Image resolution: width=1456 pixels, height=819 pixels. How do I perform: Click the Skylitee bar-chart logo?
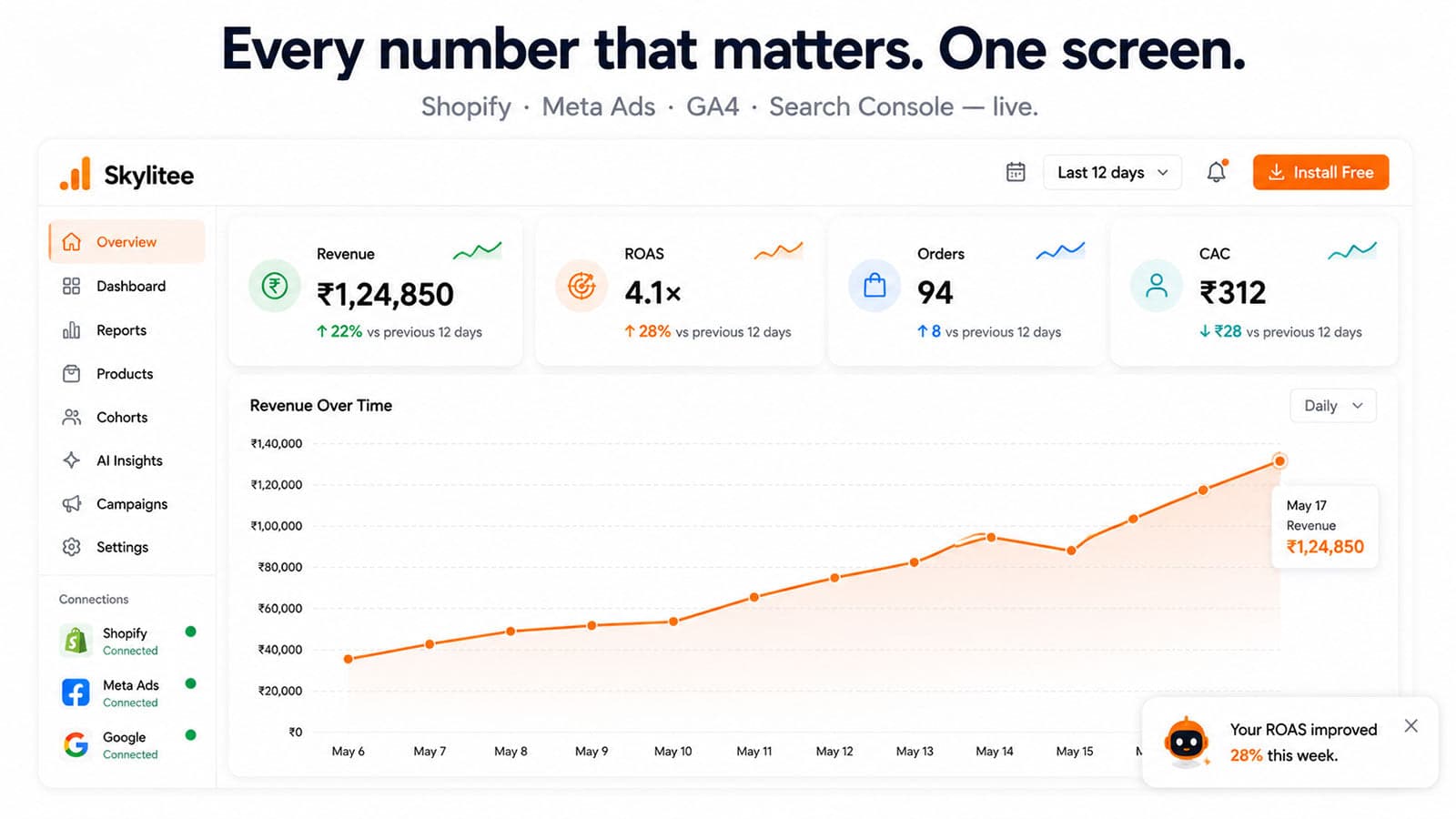[76, 173]
